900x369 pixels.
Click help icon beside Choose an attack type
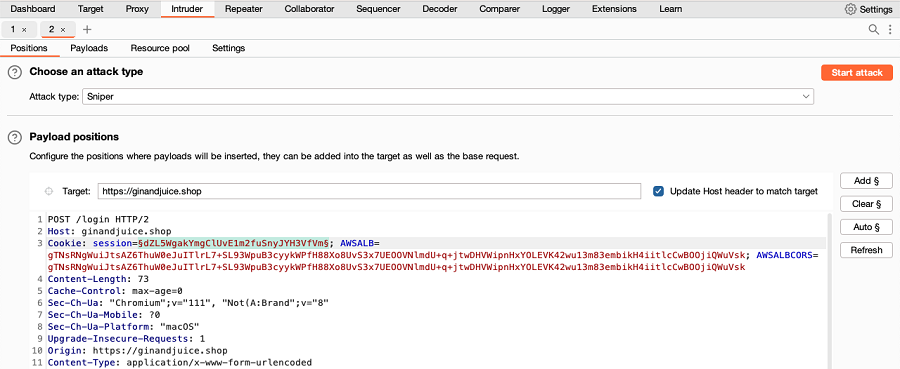(14, 72)
